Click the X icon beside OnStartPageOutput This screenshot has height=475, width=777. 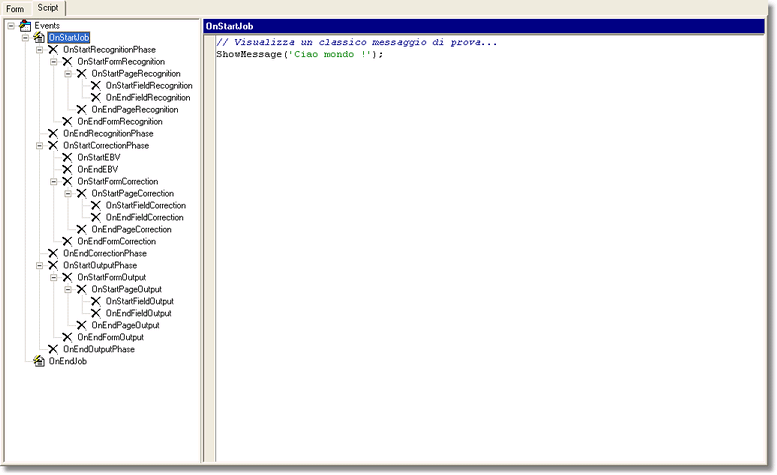tap(82, 289)
